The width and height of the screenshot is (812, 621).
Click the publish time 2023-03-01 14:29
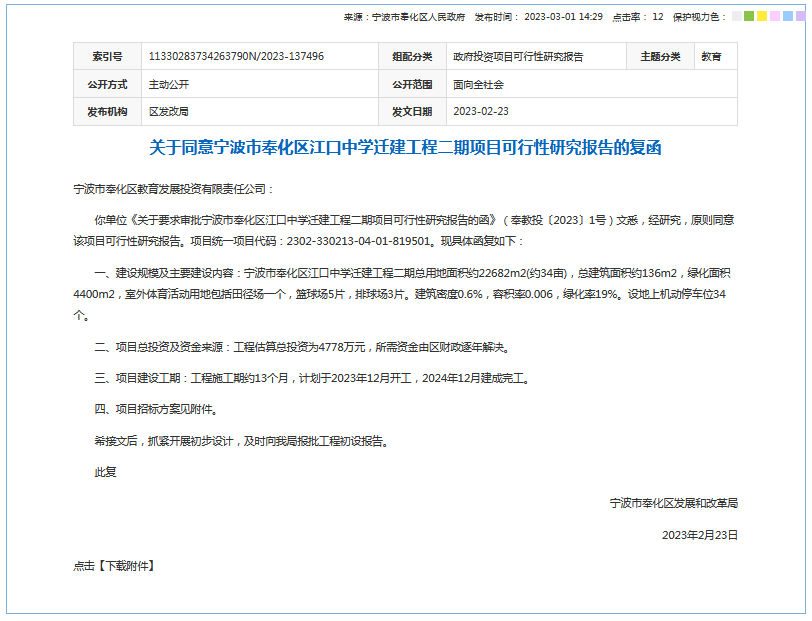(x=563, y=17)
